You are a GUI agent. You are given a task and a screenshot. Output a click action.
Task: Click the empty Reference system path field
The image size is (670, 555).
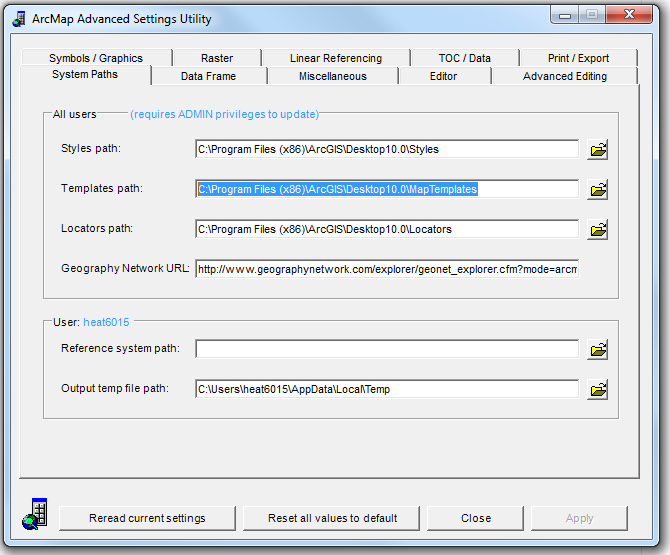tap(387, 349)
